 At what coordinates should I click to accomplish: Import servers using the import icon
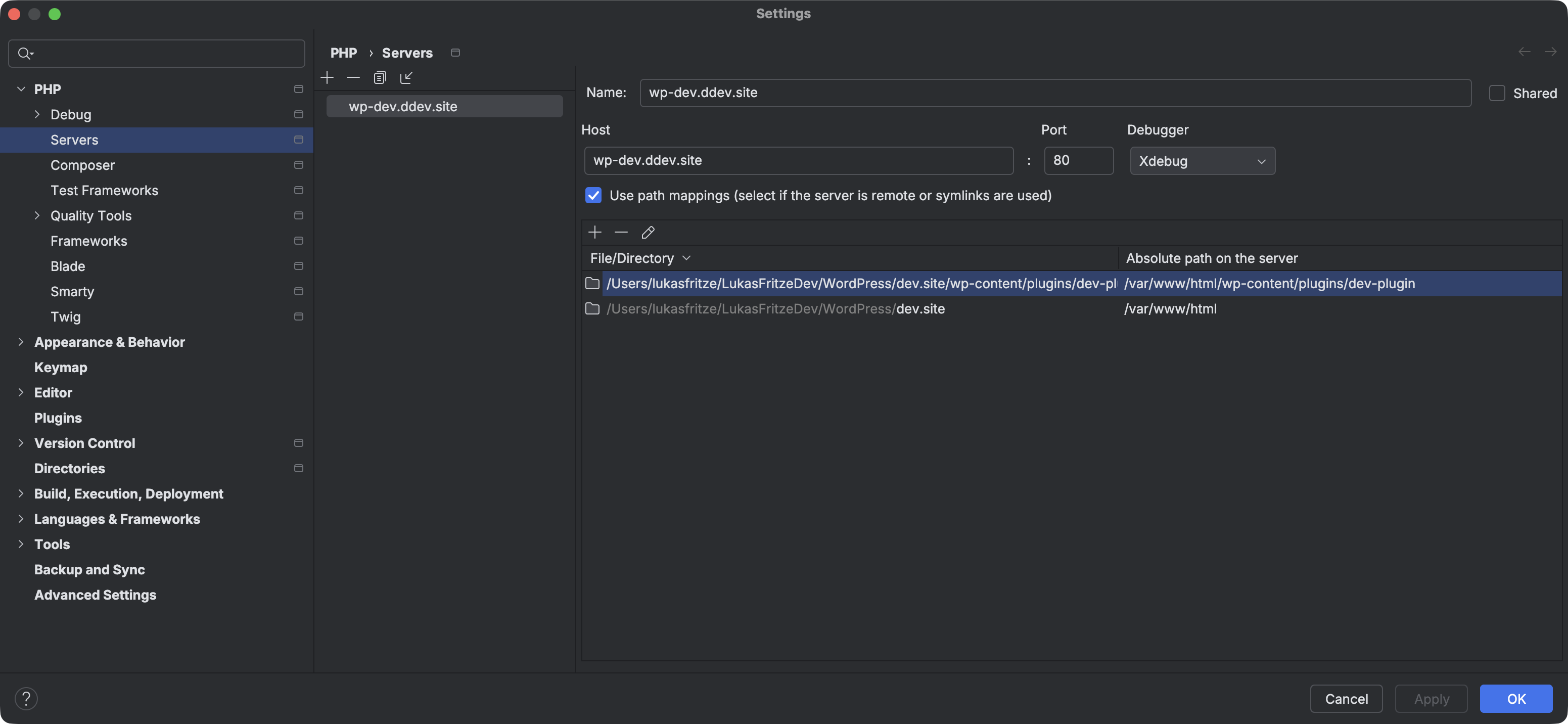pos(406,77)
